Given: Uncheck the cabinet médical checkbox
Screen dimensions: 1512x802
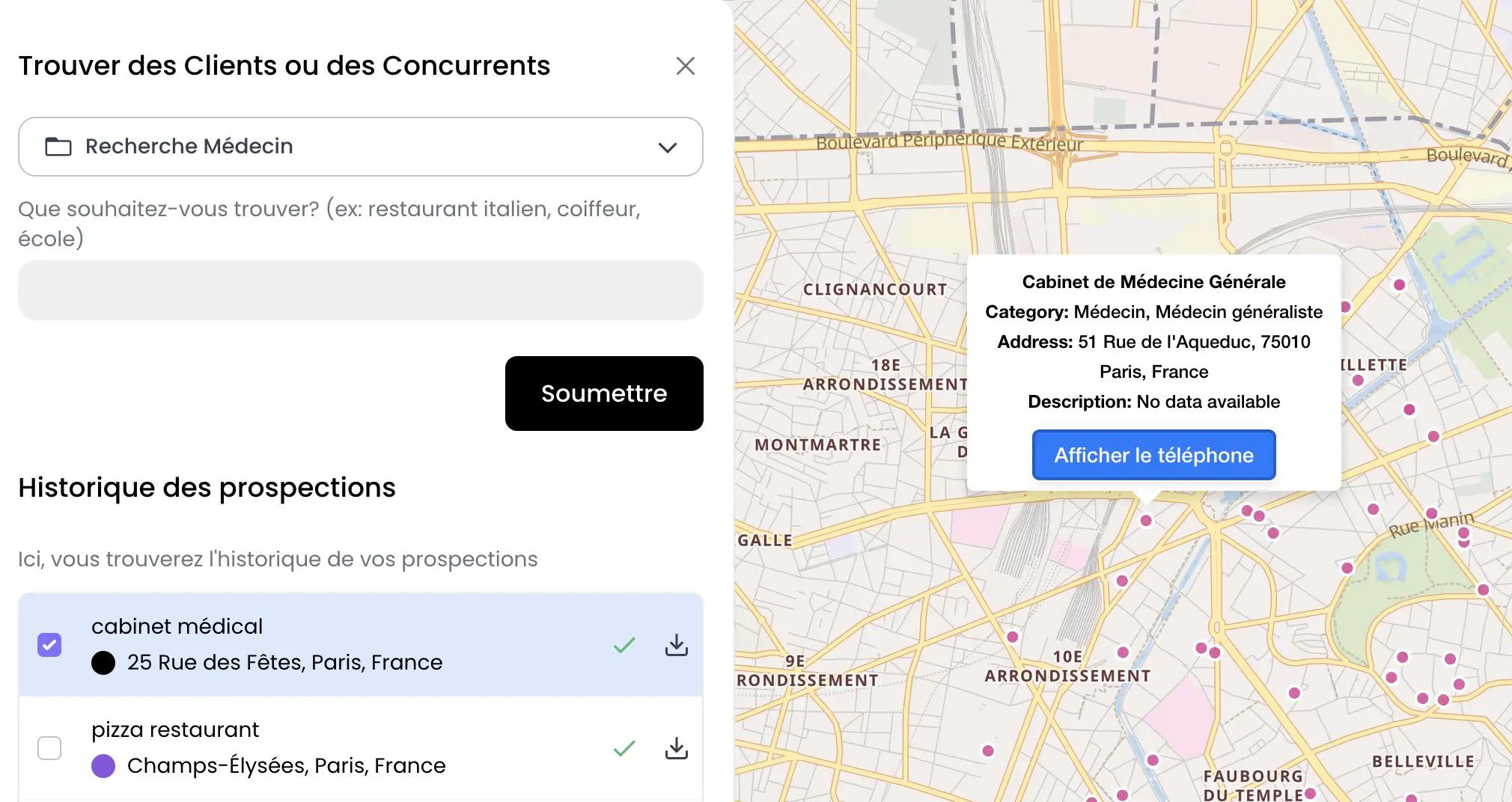Looking at the screenshot, I should point(49,645).
